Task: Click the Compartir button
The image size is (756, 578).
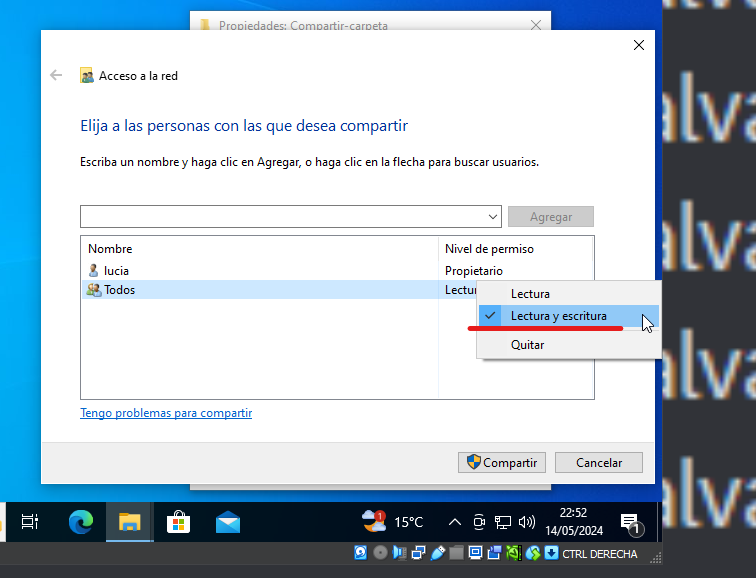Action: pyautogui.click(x=502, y=462)
